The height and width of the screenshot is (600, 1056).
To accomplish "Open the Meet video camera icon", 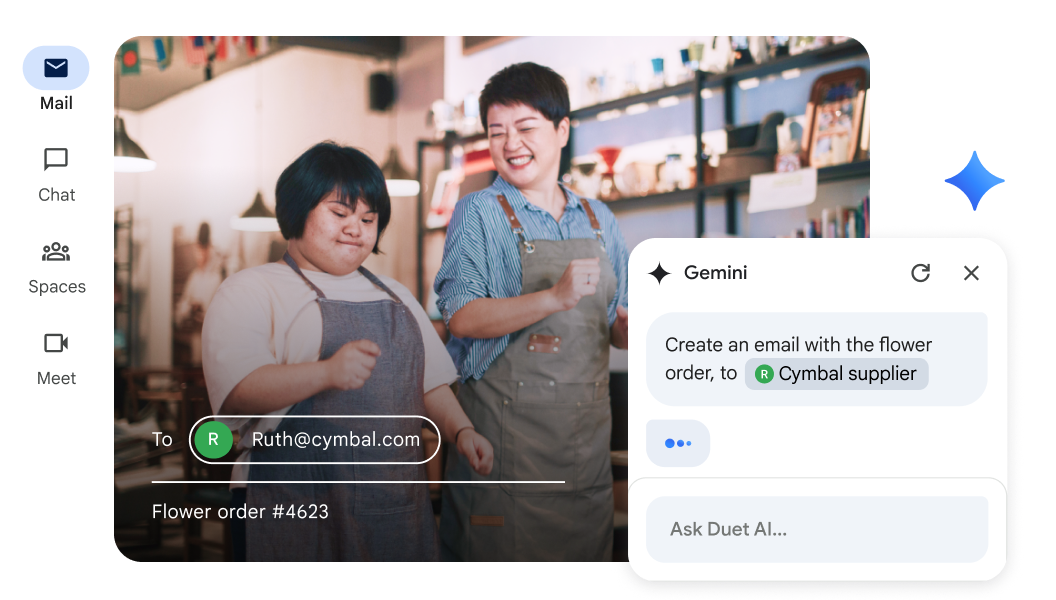I will click(x=56, y=343).
